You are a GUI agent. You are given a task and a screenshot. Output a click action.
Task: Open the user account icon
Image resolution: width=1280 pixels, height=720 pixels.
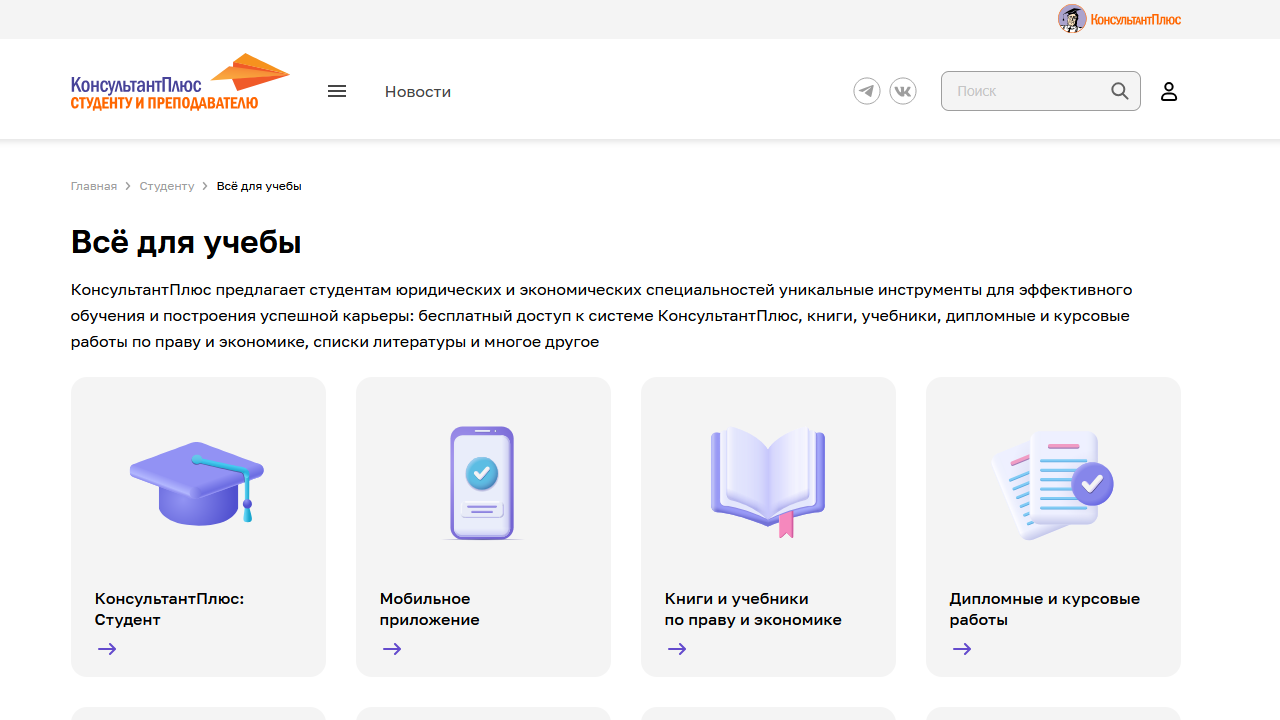[1168, 91]
